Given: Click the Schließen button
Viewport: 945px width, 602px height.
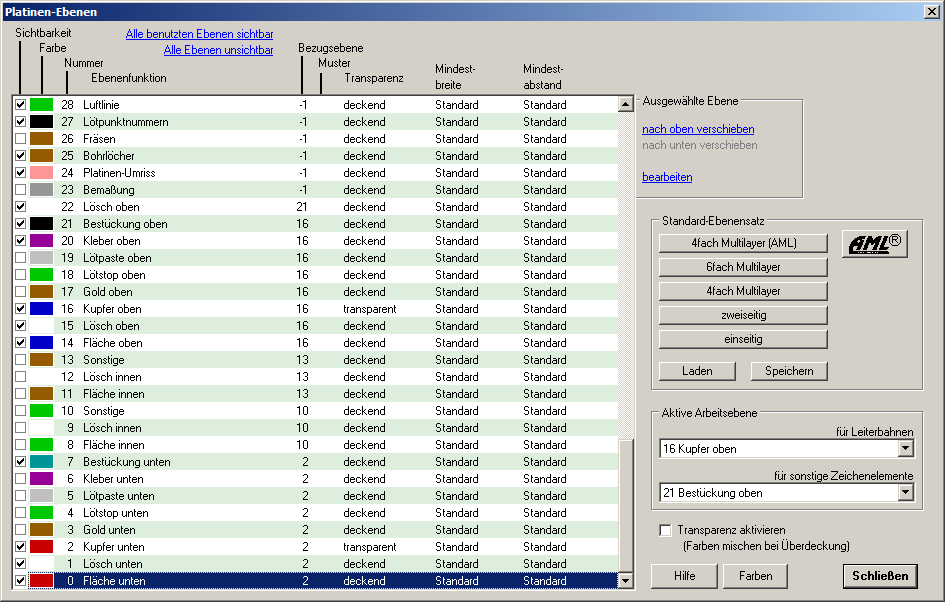Looking at the screenshot, I should pos(880,576).
